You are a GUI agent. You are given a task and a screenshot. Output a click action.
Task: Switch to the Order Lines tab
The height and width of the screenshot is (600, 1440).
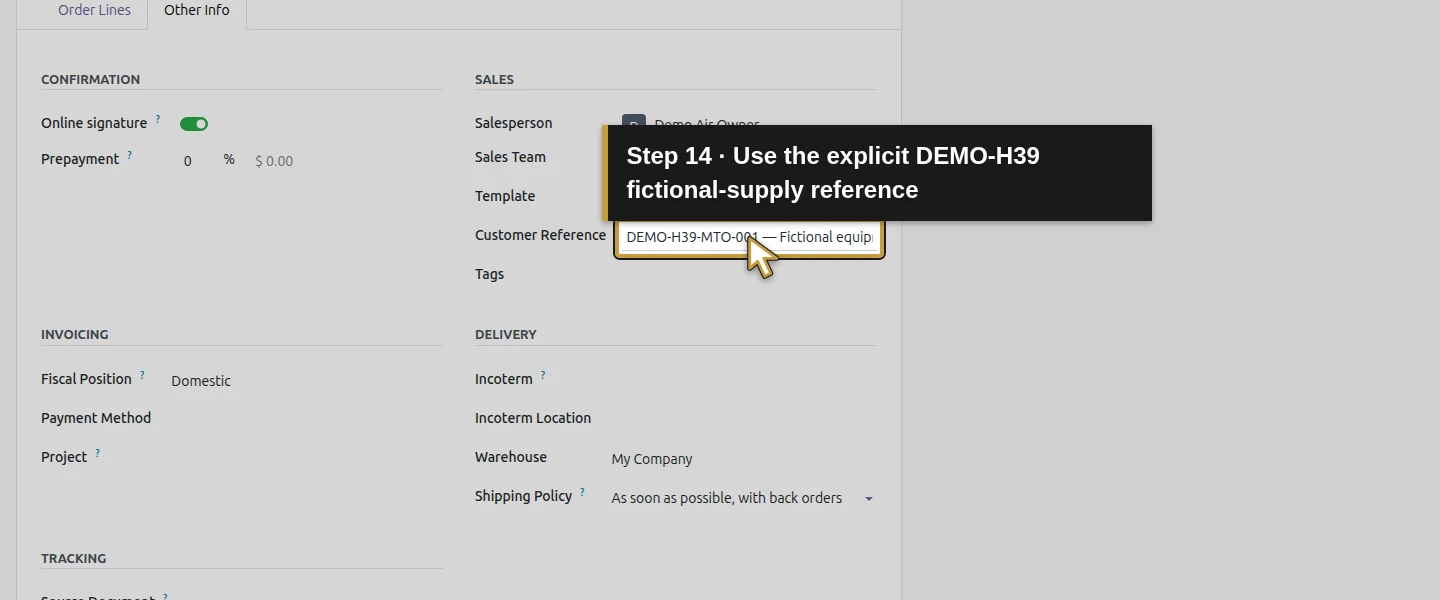tap(94, 11)
